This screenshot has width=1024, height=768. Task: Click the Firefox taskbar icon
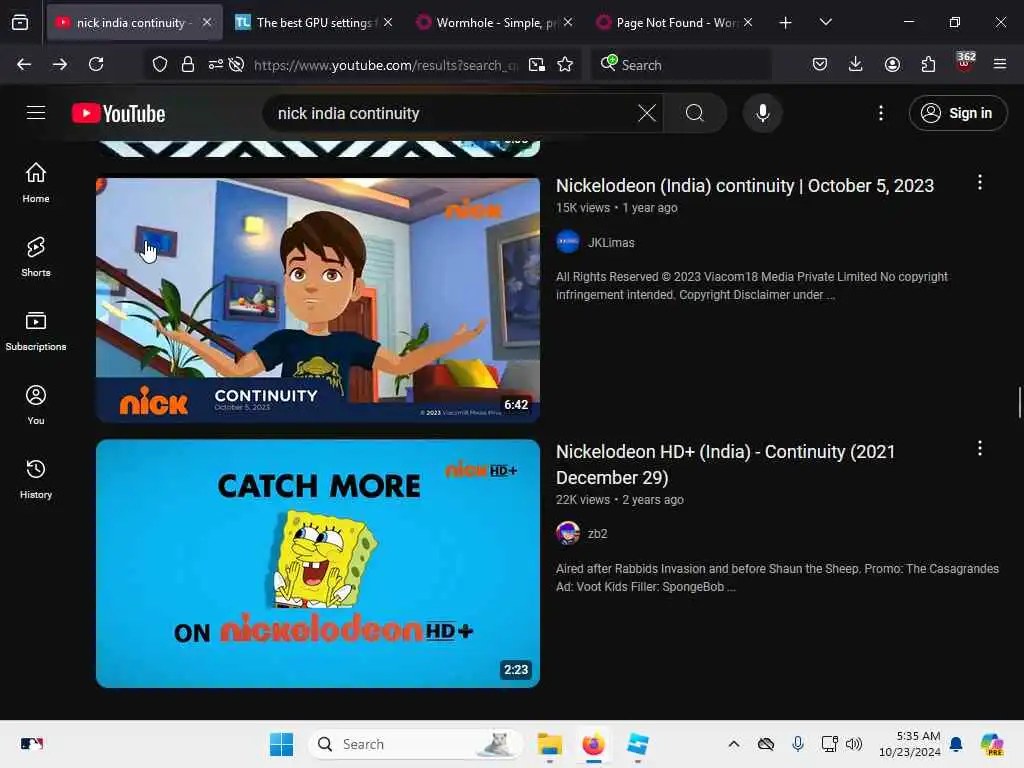594,744
